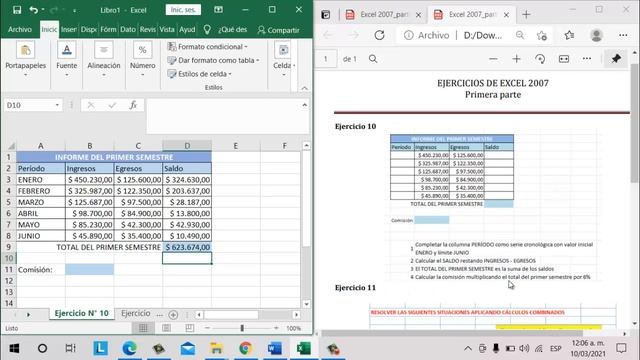Select the ENERO cell
Image resolution: width=640 pixels, height=360 pixels.
click(40, 180)
